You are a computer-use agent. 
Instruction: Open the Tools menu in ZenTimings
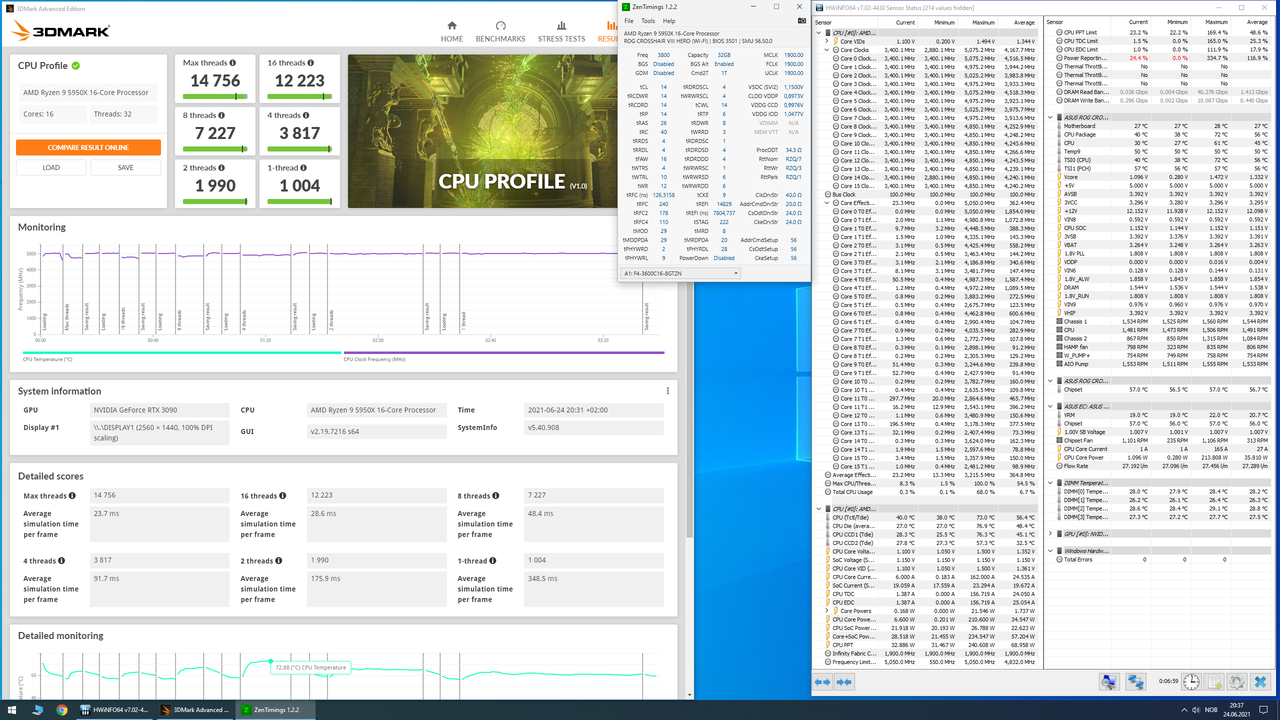point(648,20)
